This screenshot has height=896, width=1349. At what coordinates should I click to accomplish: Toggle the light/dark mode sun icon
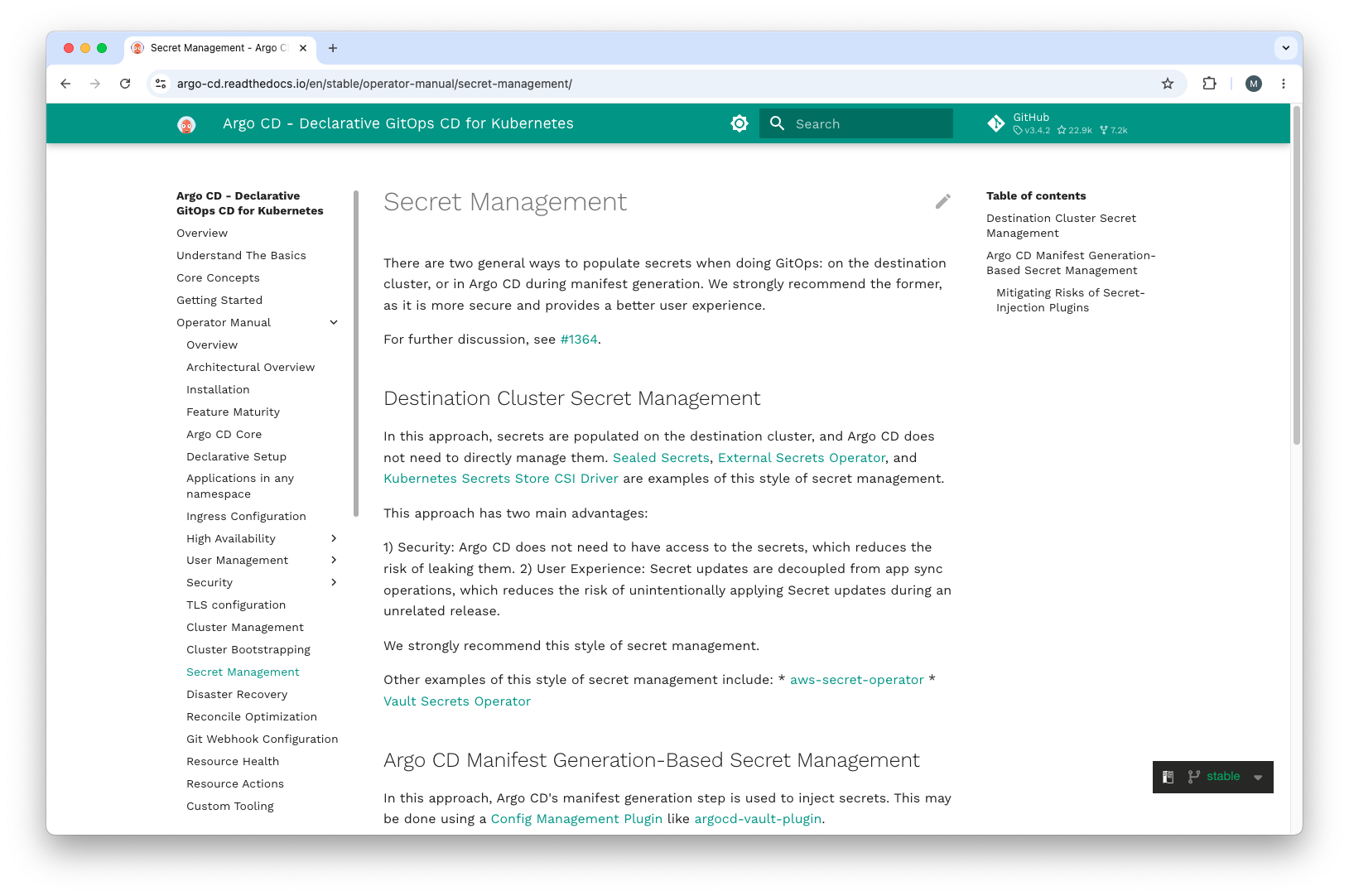pyautogui.click(x=740, y=123)
